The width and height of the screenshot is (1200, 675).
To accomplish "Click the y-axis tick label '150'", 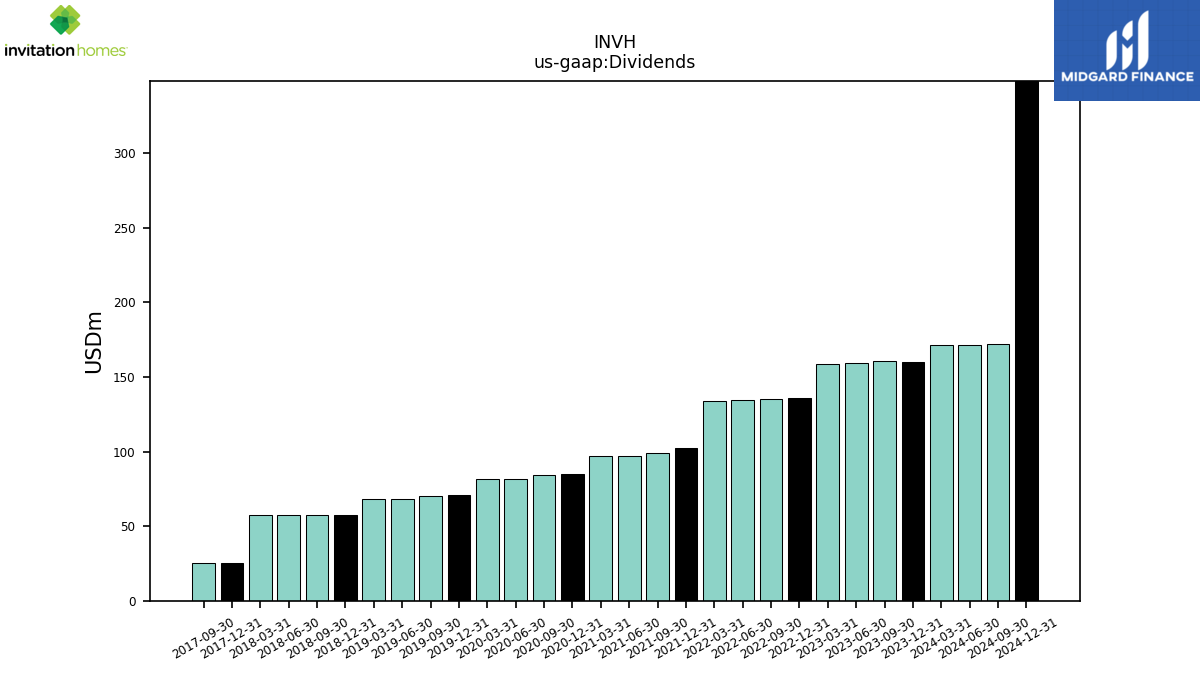I will point(125,378).
